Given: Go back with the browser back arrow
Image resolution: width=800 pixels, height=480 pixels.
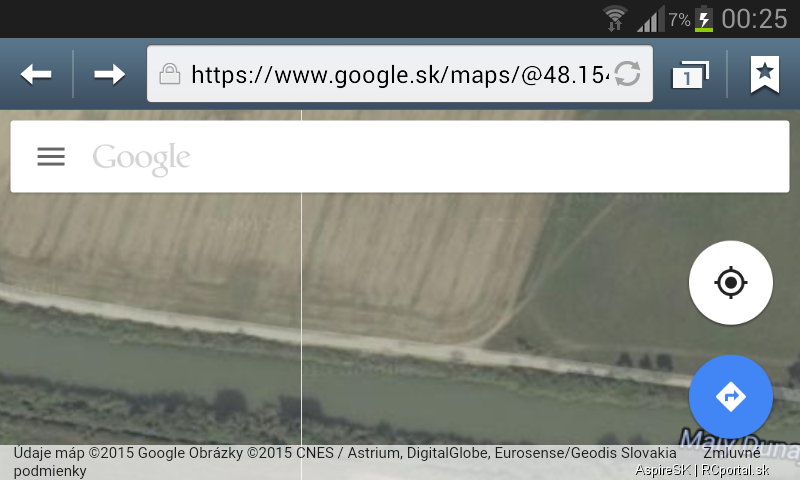Looking at the screenshot, I should pyautogui.click(x=36, y=74).
